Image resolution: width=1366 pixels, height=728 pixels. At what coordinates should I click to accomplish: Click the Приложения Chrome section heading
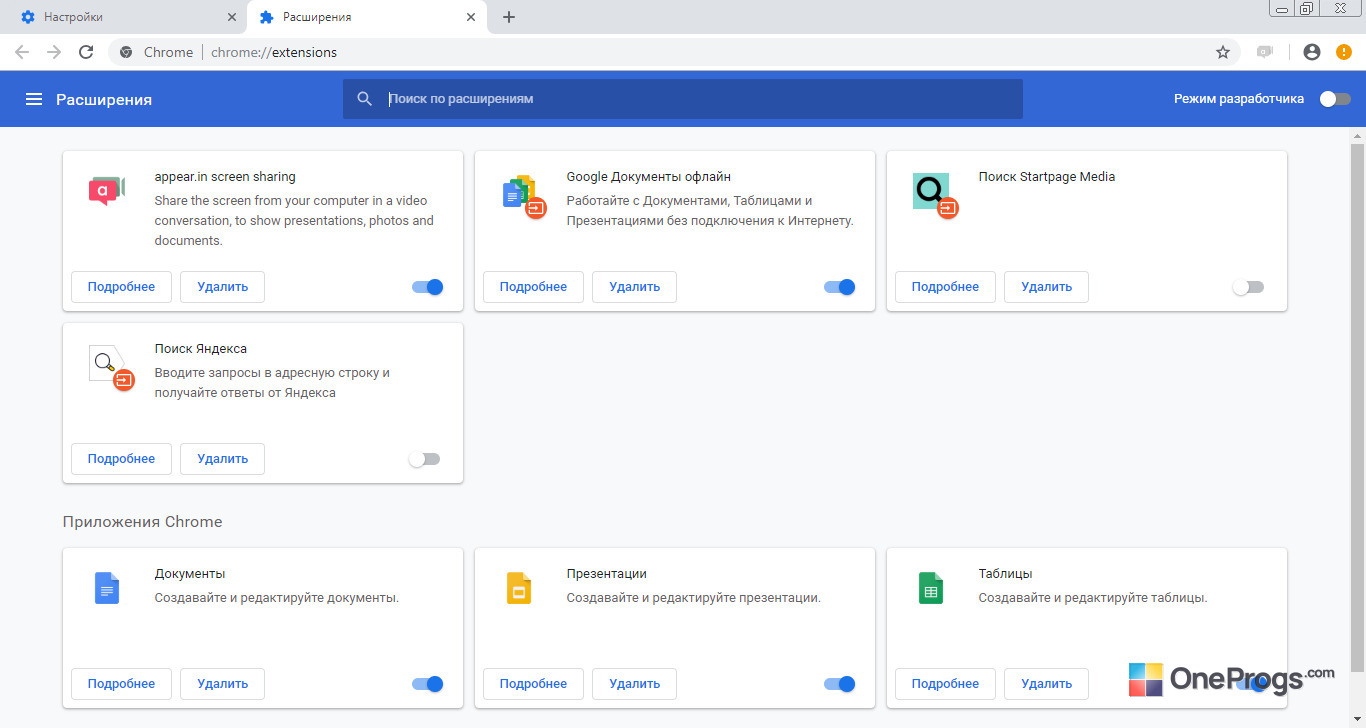pos(142,522)
